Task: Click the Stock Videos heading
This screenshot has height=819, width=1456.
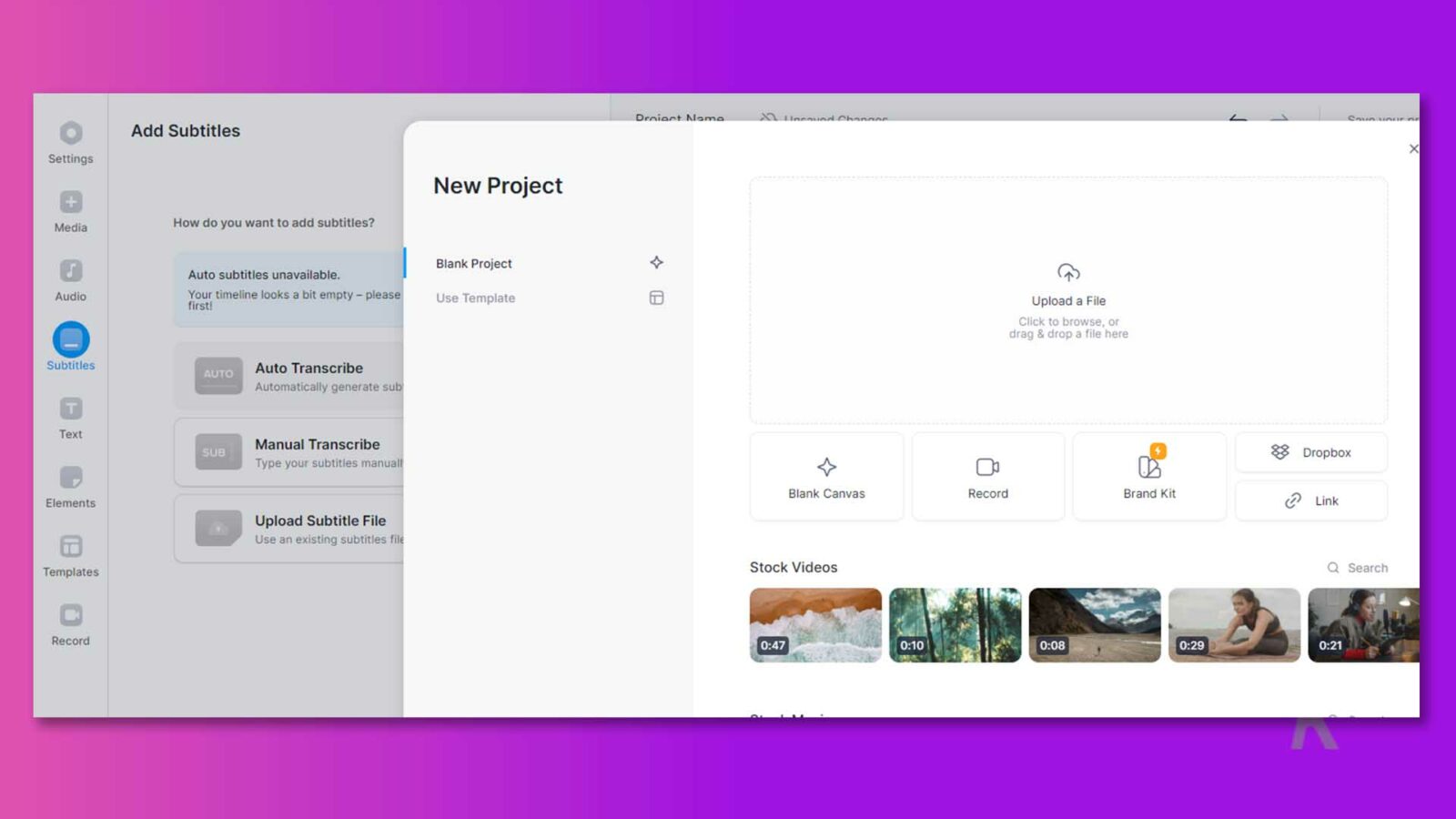Action: pos(794,567)
